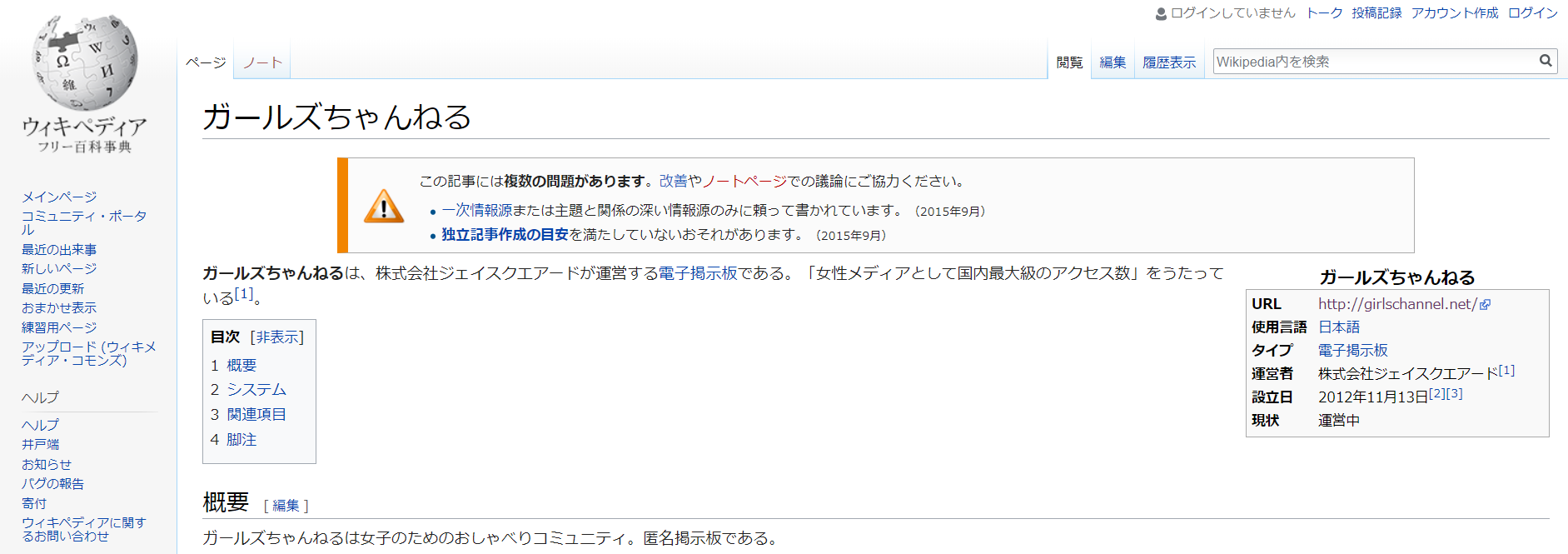Open 練習用ページ sidebar link

pos(59,328)
